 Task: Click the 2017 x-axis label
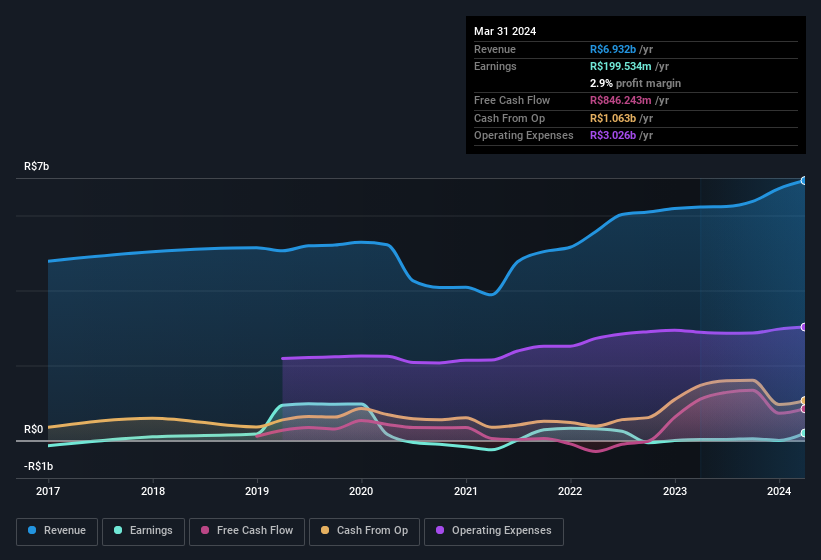(48, 491)
